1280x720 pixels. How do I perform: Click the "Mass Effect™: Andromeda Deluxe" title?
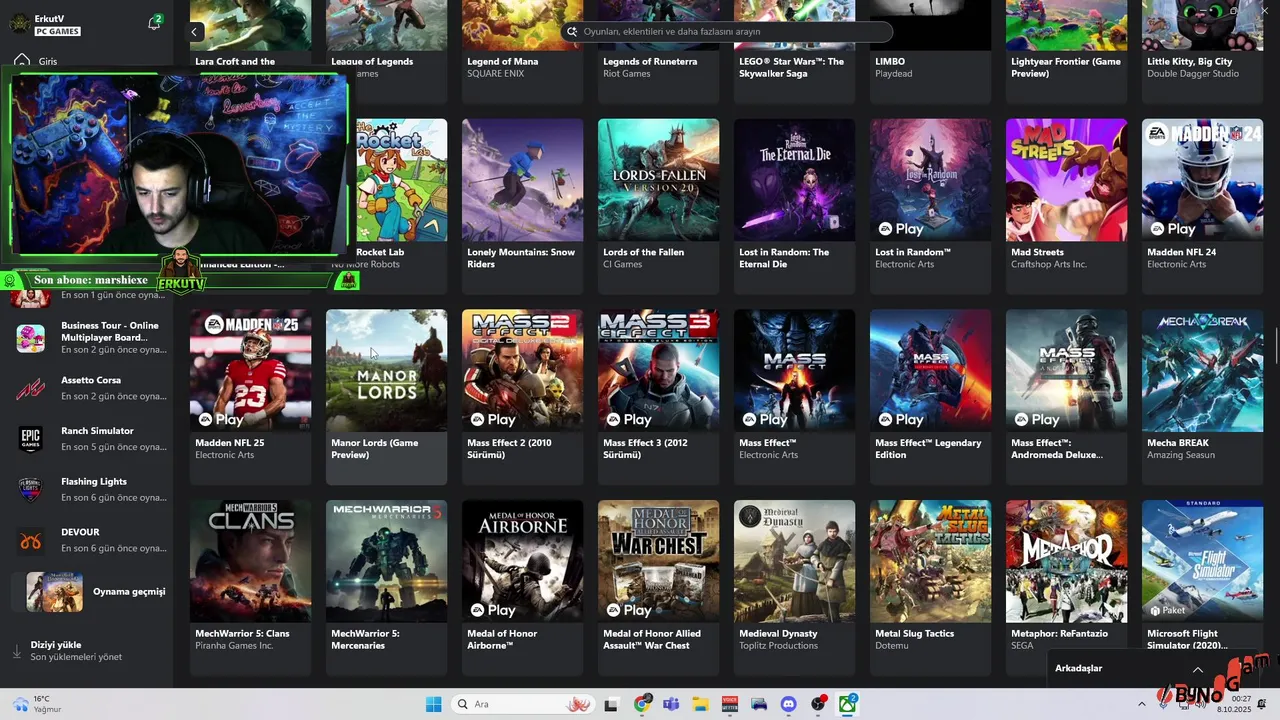tap(1057, 449)
